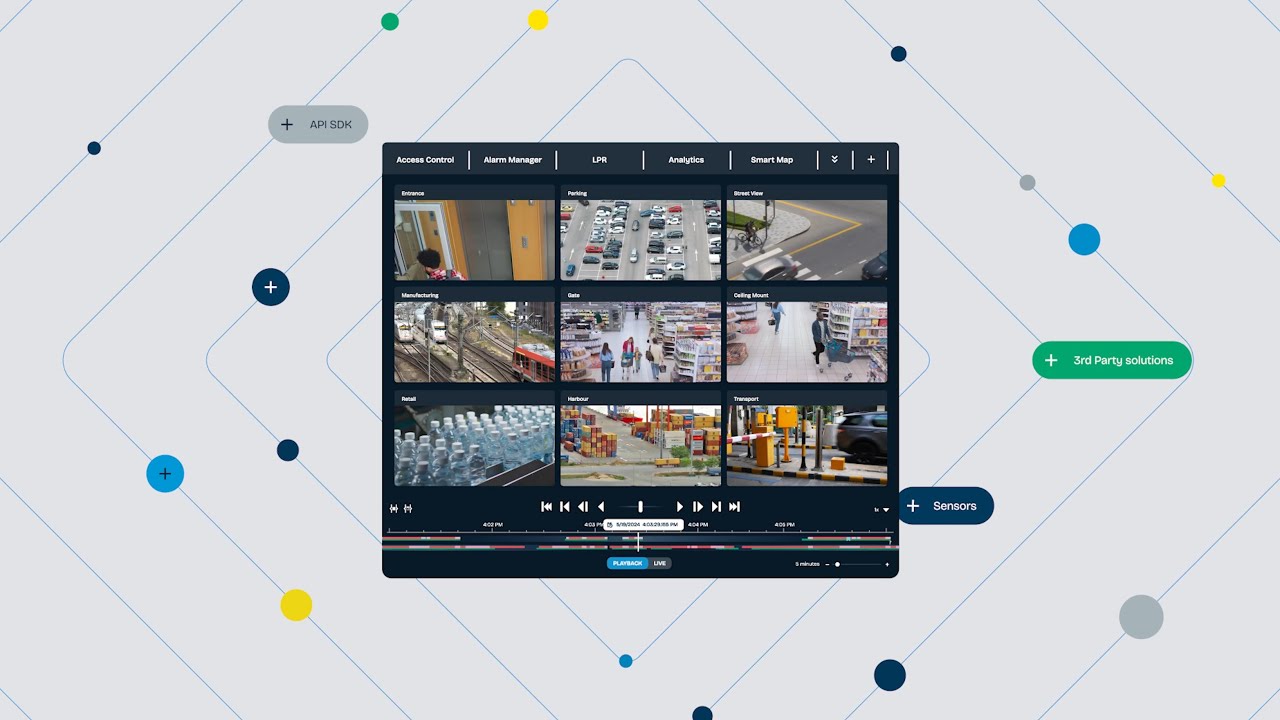Click the 3rd Party solutions button
The height and width of the screenshot is (720, 1280).
1112,360
